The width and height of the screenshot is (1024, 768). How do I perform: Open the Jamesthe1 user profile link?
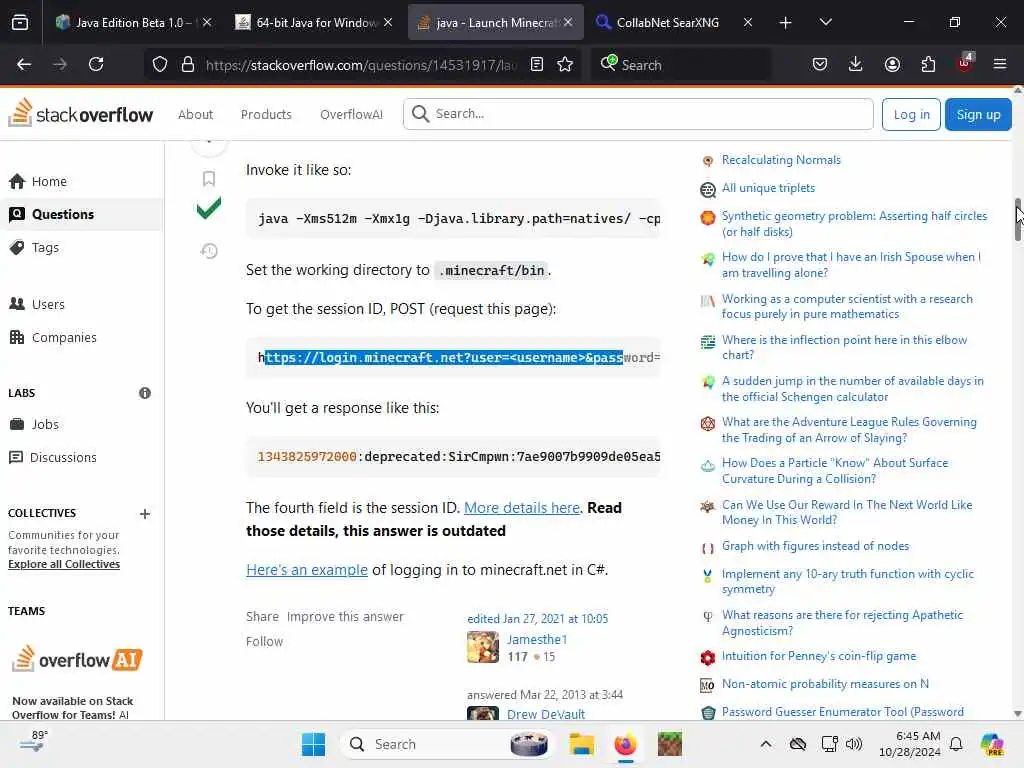coord(537,640)
